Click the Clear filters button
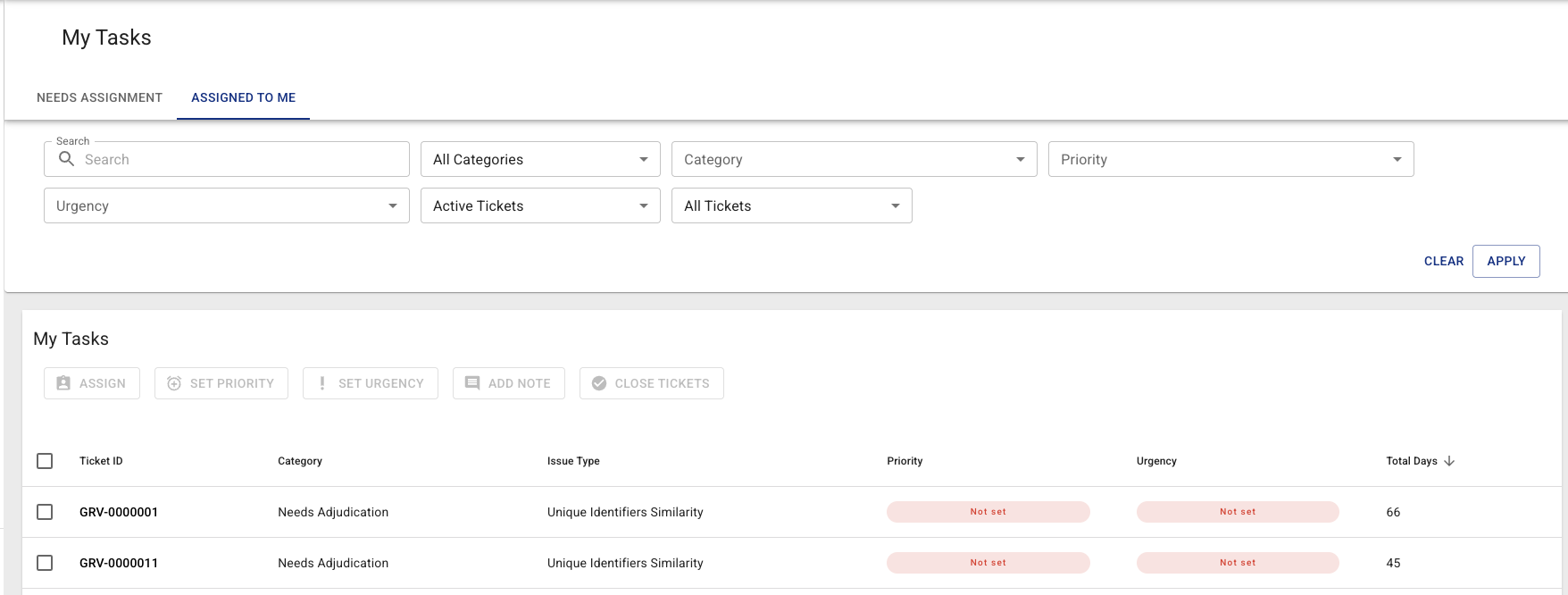1568x595 pixels. coord(1444,261)
